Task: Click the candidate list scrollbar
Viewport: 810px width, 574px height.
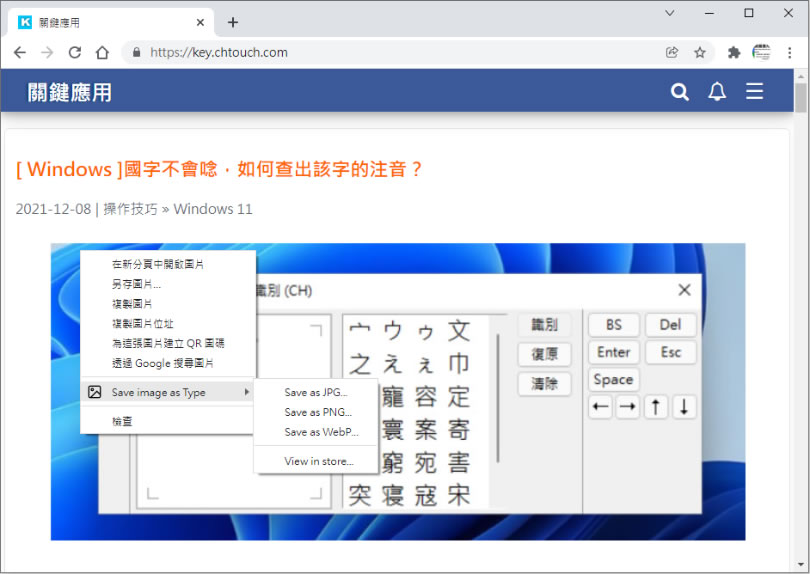Action: pos(498,398)
